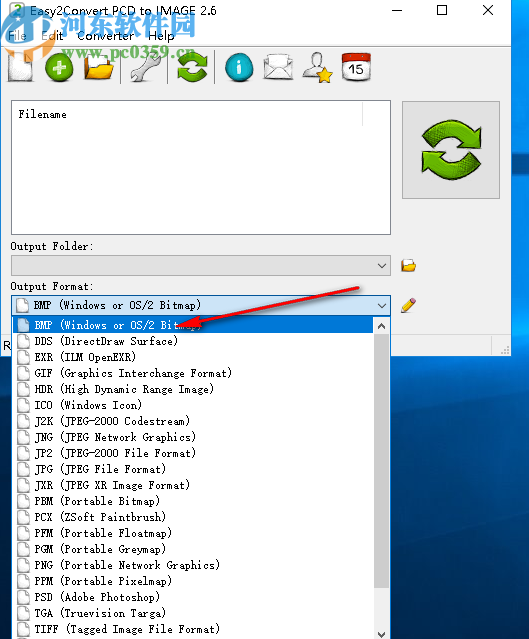Image resolution: width=529 pixels, height=639 pixels.
Task: Click the user with star icon
Action: coord(317,68)
